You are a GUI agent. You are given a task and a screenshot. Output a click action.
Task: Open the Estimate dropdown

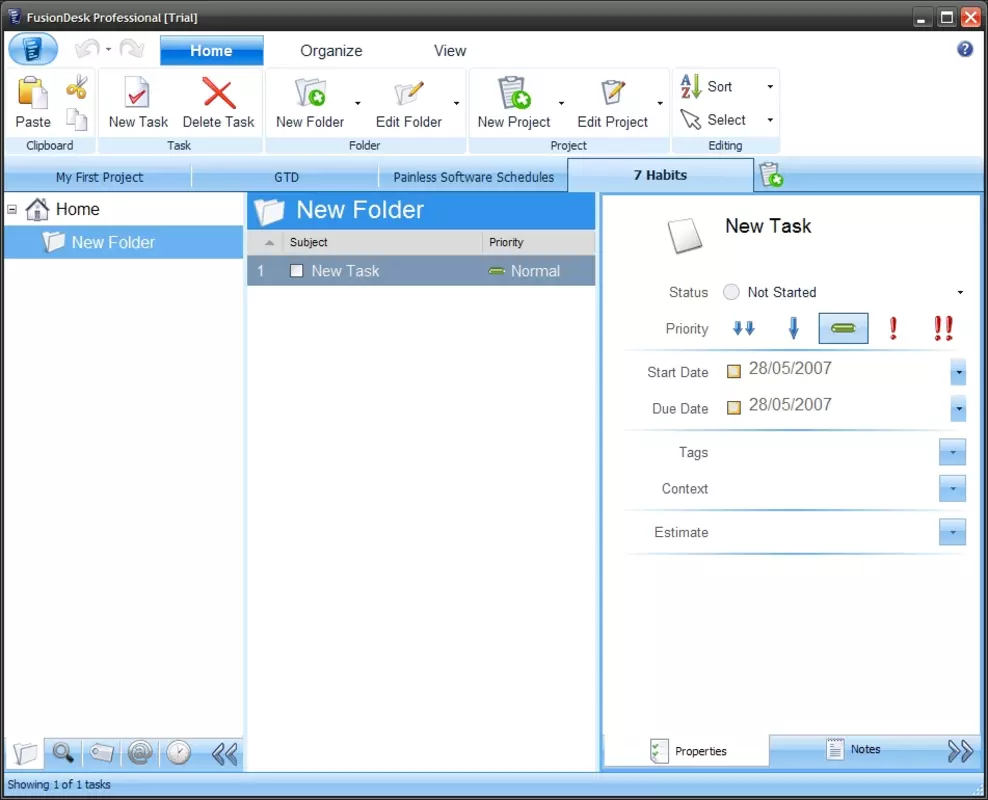(x=952, y=532)
